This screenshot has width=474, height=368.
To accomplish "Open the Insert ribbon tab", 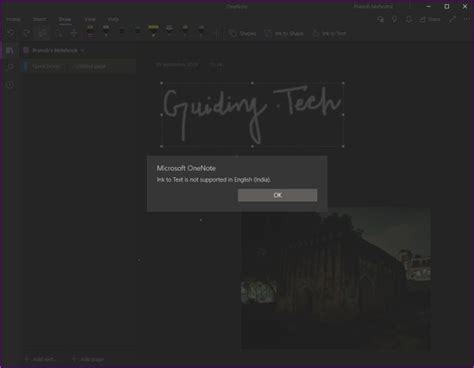I will point(39,19).
